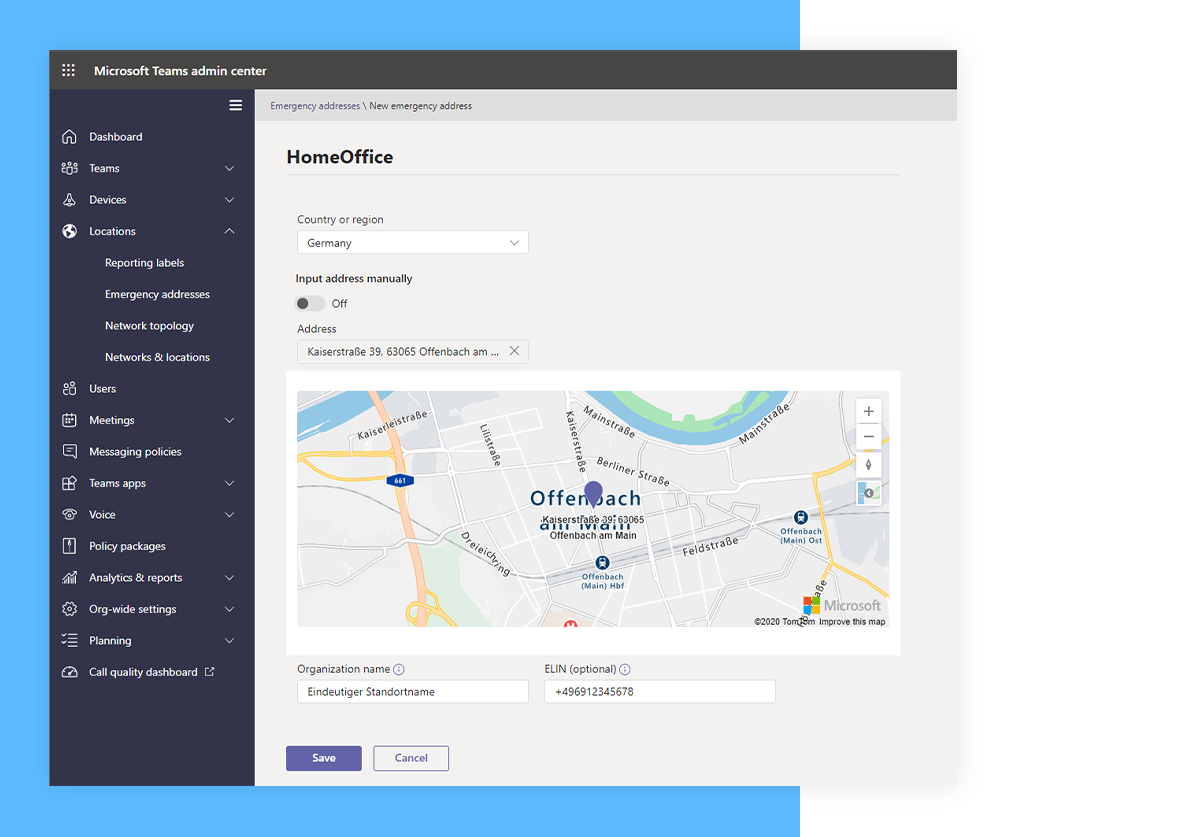Zoom in on the map
This screenshot has width=1200, height=837.
click(868, 411)
